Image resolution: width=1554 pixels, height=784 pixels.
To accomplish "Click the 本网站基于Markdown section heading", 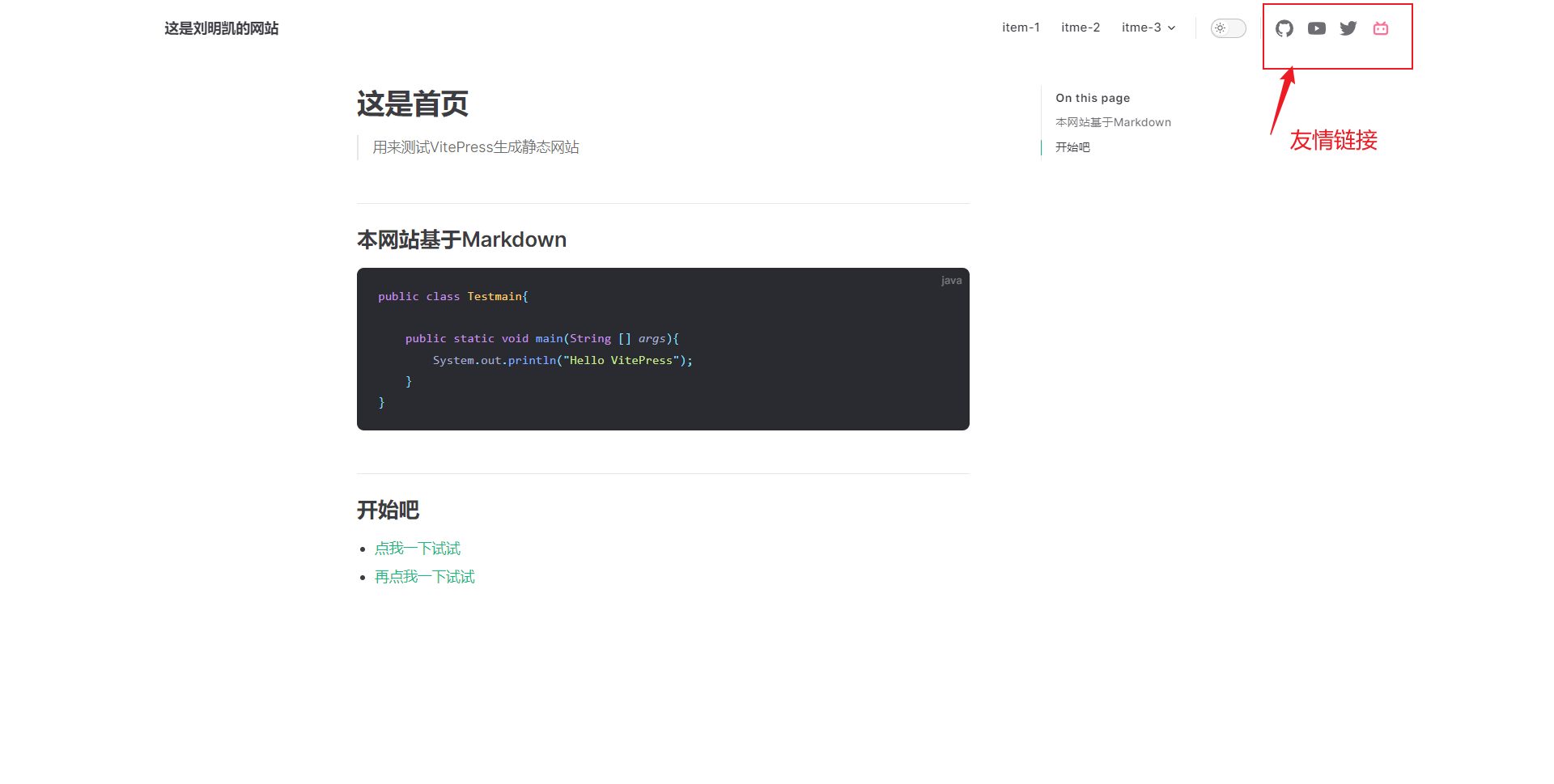I will [x=461, y=239].
